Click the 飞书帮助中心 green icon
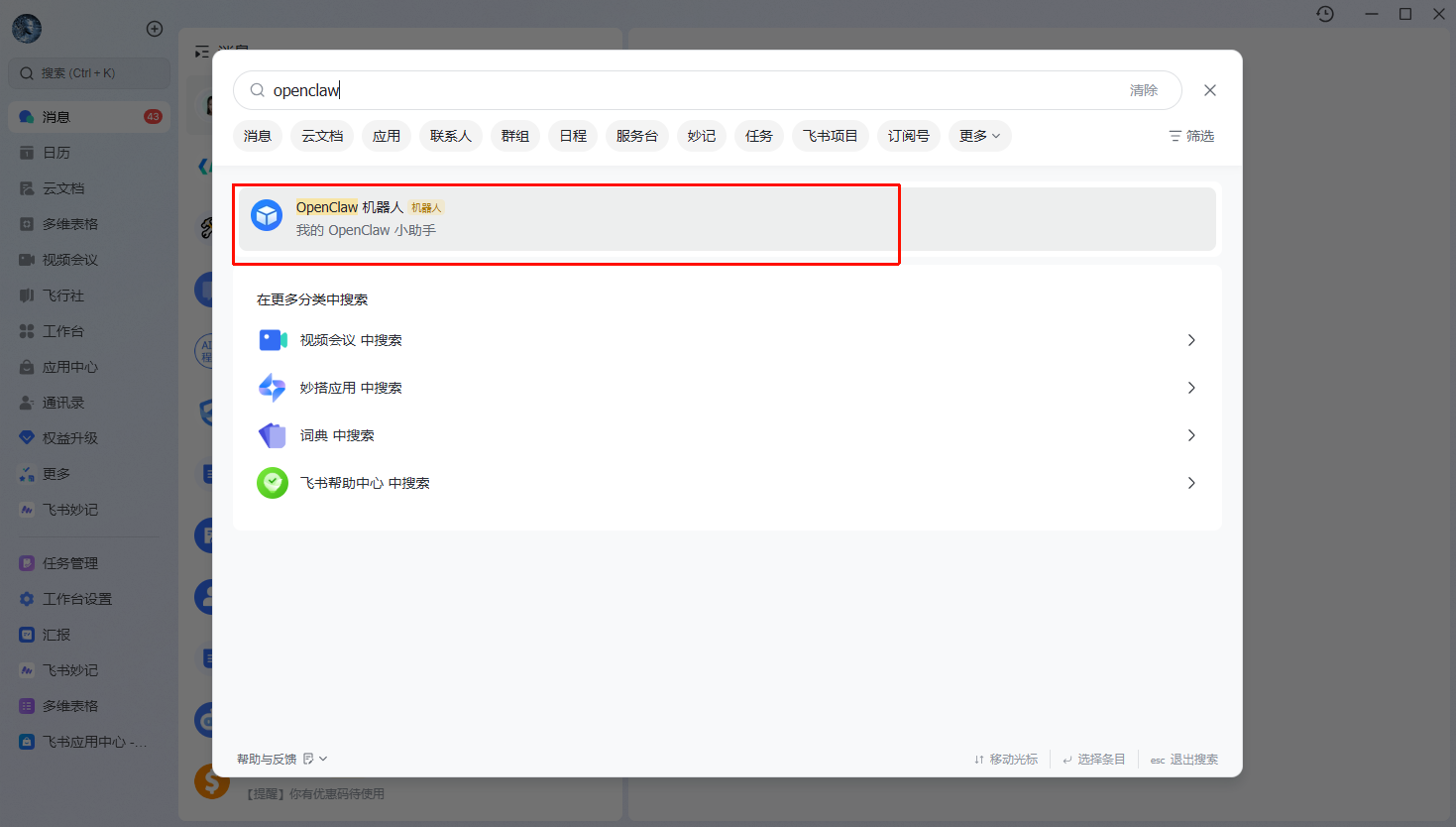This screenshot has height=827, width=1456. click(273, 483)
